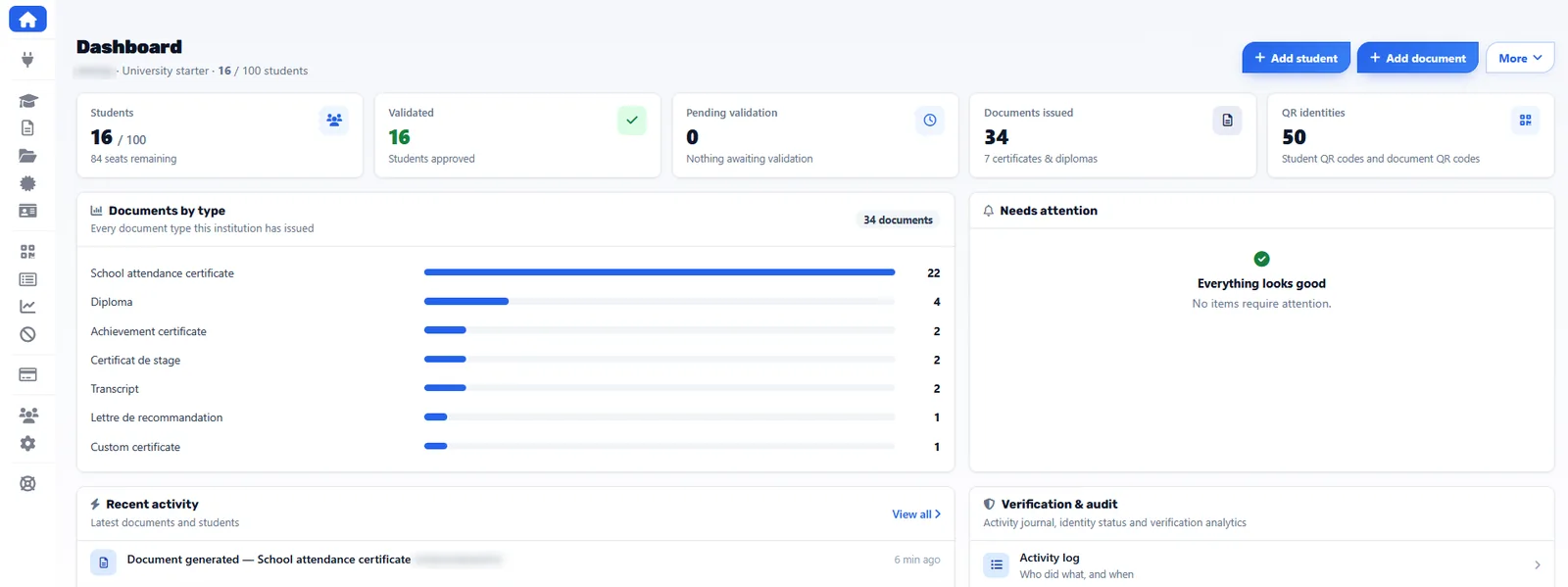Open the Documents issued 34 card
The image size is (1568, 587).
click(1112, 135)
